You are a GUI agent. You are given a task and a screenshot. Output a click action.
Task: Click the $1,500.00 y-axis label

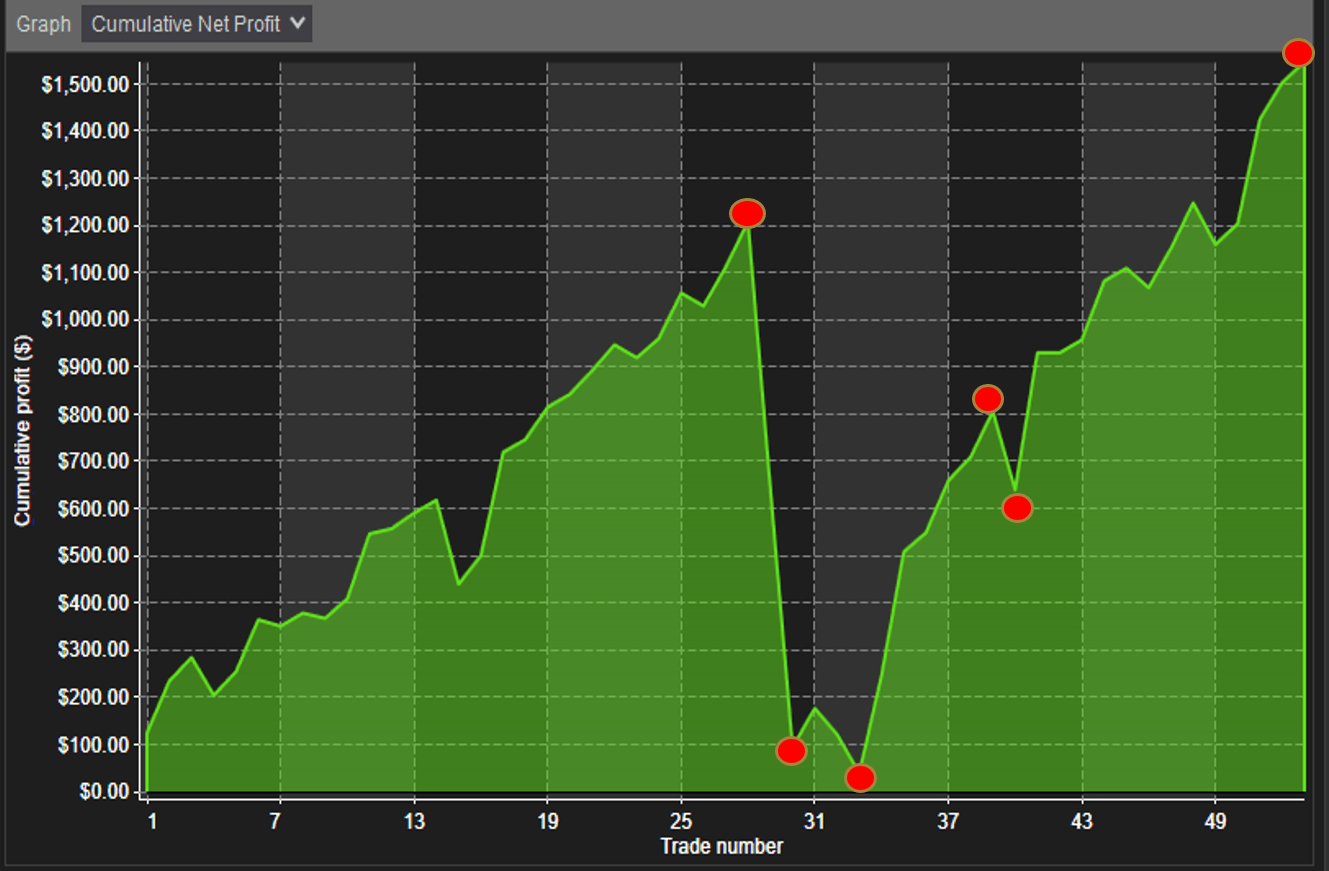pos(86,84)
